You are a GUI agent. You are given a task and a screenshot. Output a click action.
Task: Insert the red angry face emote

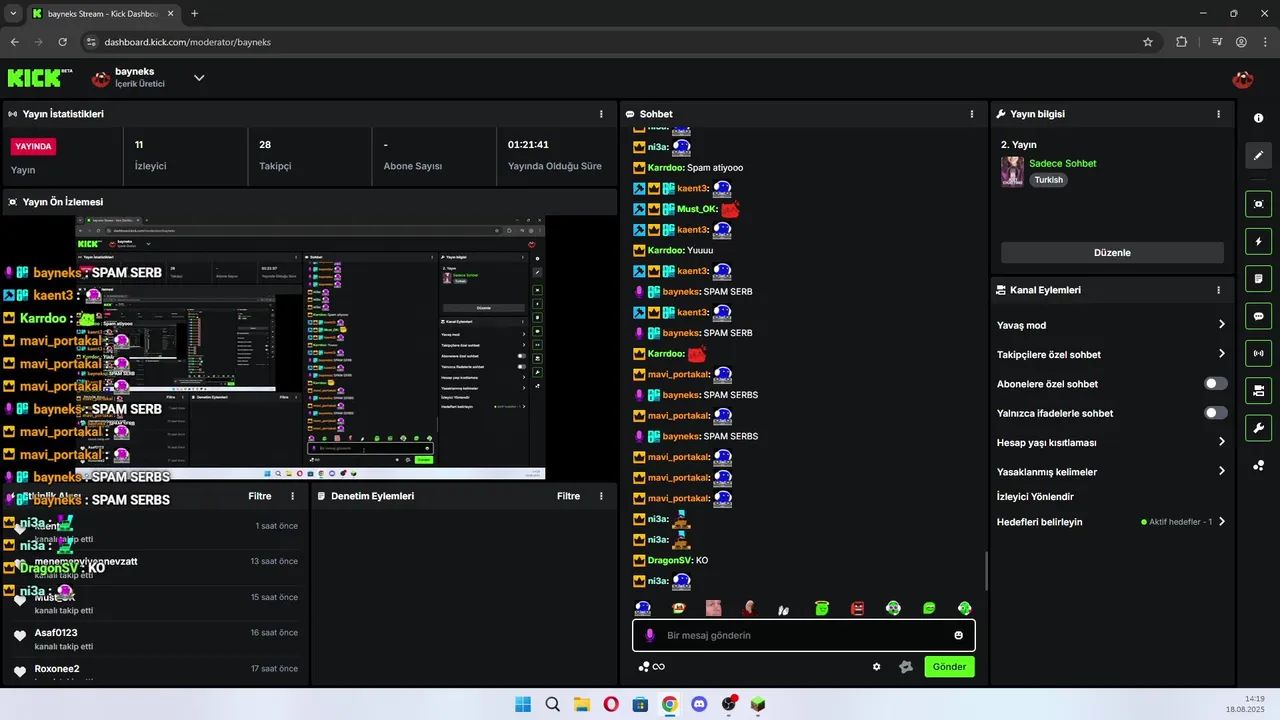click(858, 608)
